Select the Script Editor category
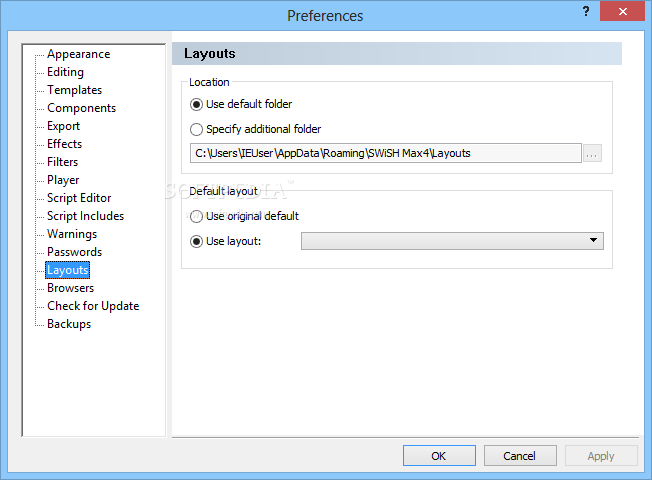The image size is (652, 480). tap(79, 198)
